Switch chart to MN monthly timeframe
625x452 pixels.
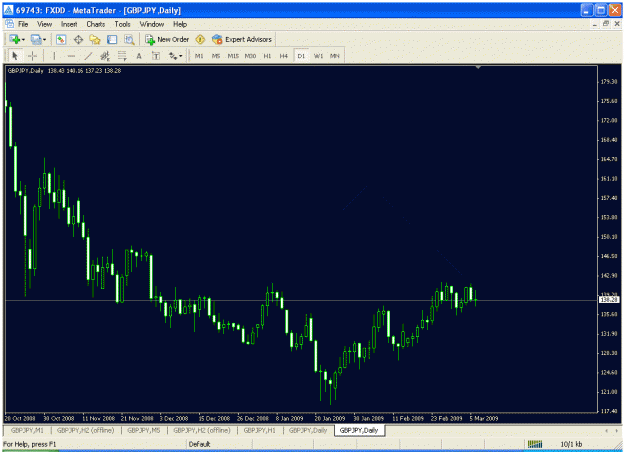[334, 56]
